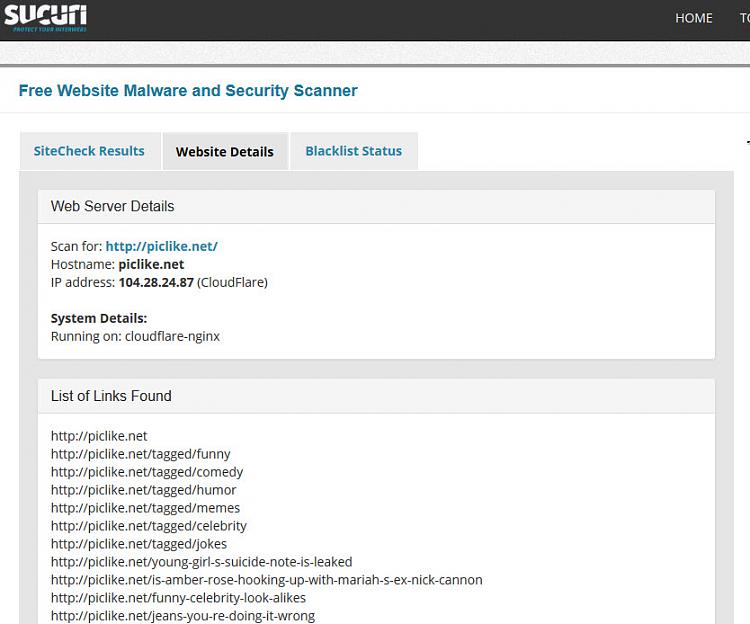Select the tagged/jokes link row

click(139, 544)
